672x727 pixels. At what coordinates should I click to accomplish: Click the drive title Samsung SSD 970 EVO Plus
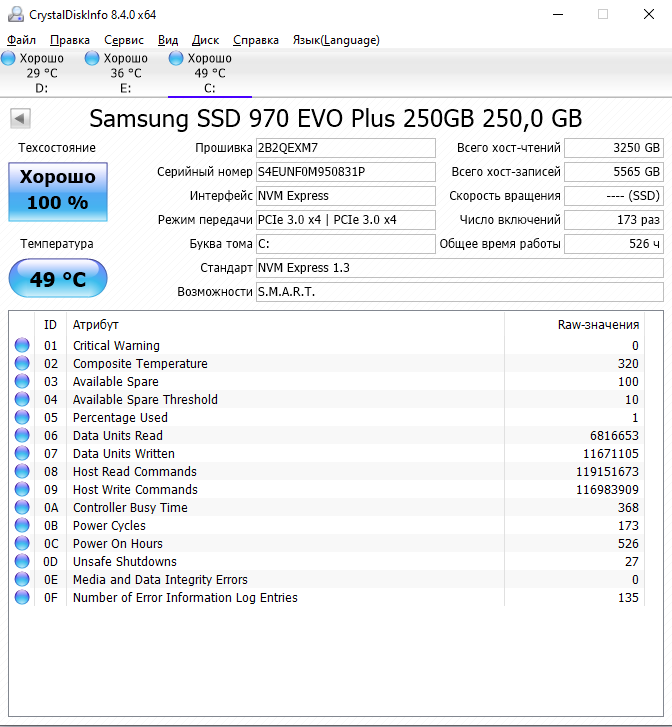(335, 119)
